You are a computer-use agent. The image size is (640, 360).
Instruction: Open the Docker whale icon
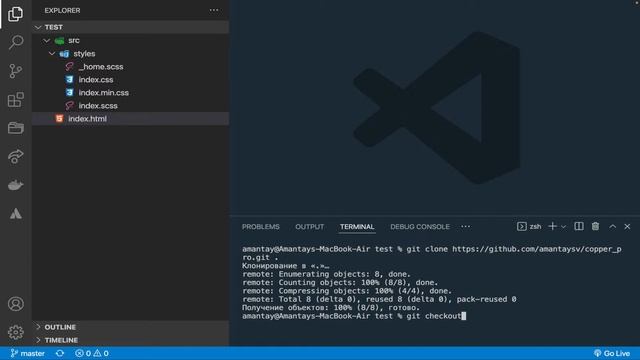[16, 185]
